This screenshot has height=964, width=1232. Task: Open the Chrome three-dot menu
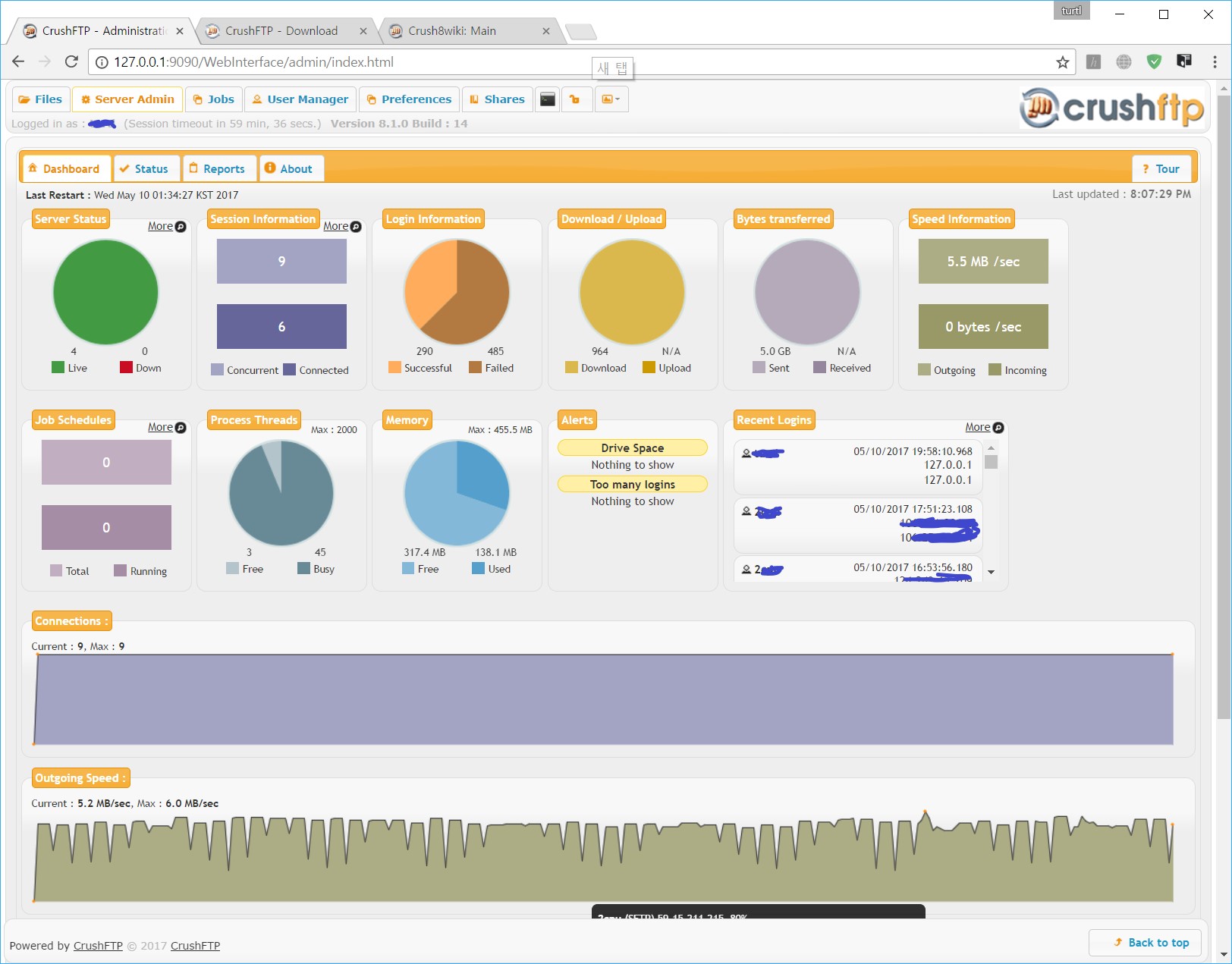tap(1215, 61)
